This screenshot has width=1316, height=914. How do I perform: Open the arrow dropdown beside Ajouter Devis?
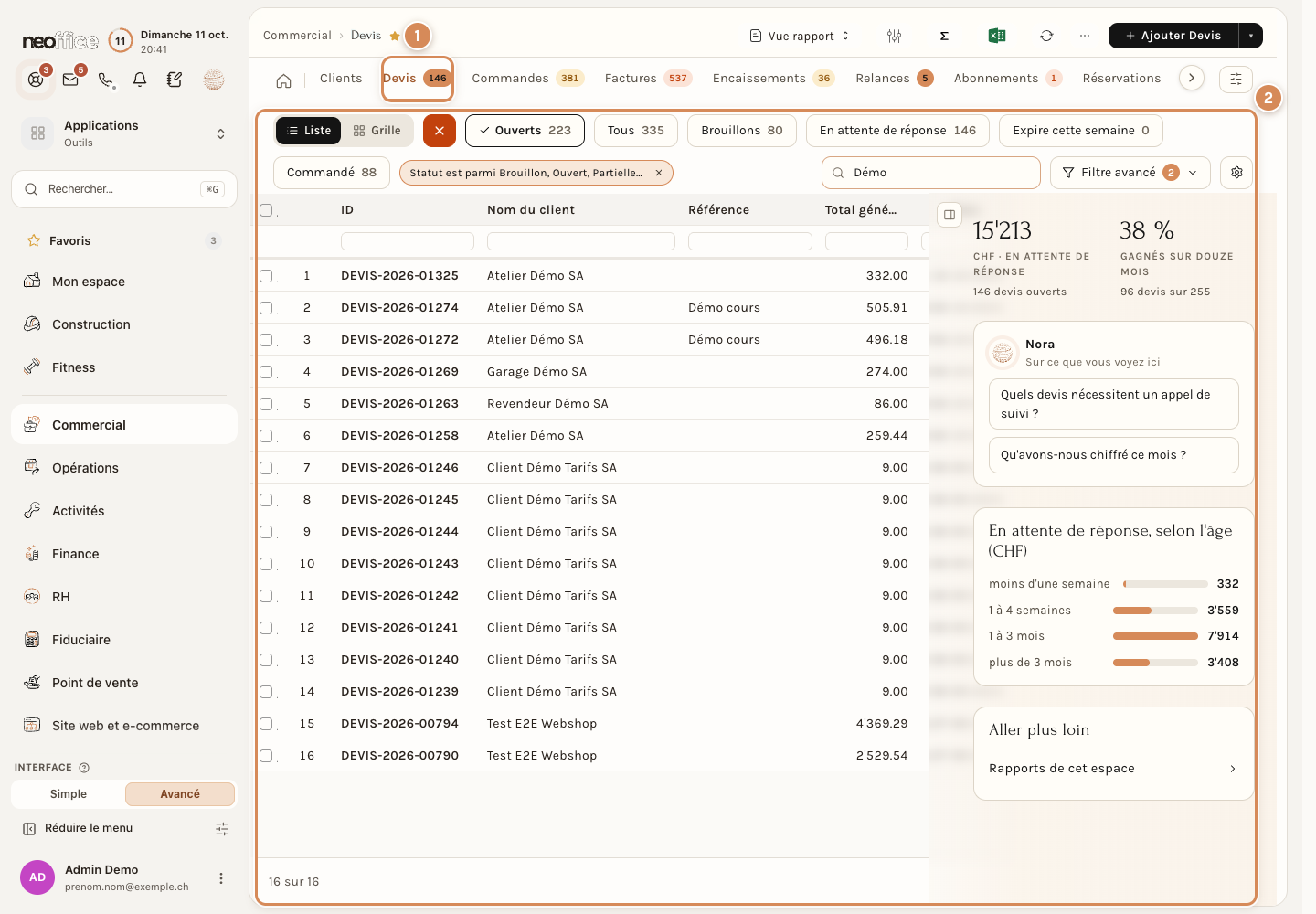pos(1250,36)
